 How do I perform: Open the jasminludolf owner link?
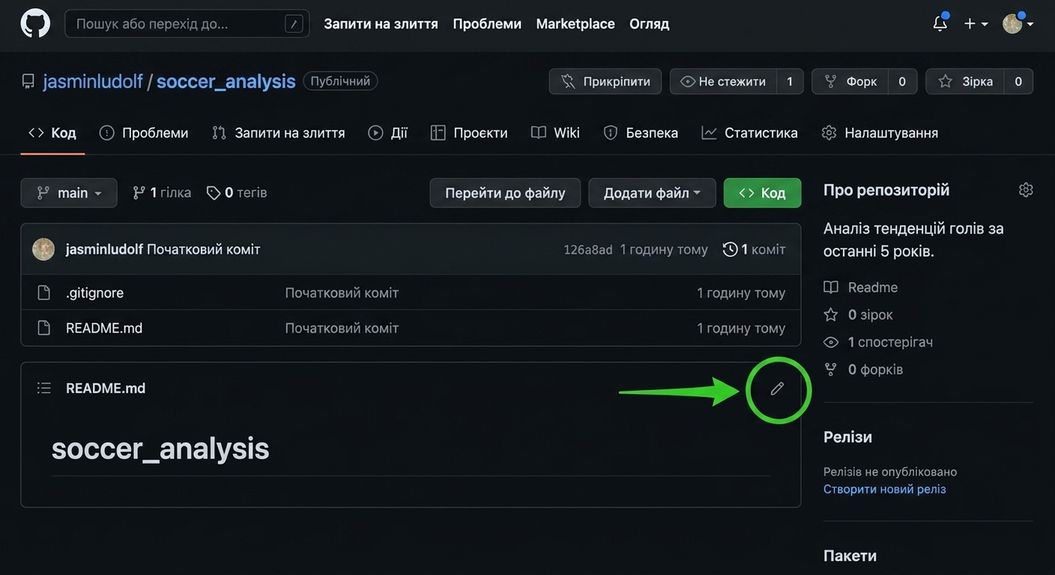93,81
